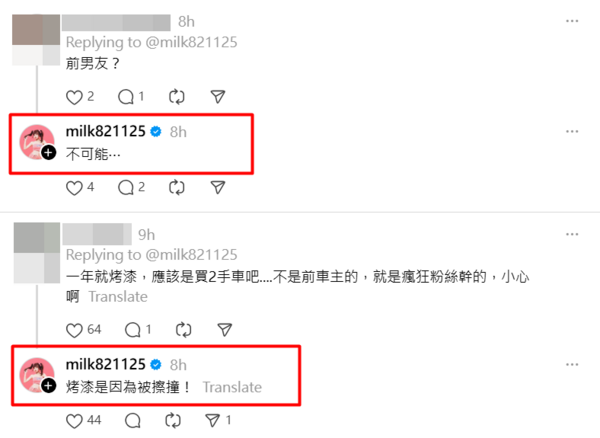This screenshot has height=438, width=600.
Task: Like milk821125's '不可能…' reply
Action: [x=74, y=188]
